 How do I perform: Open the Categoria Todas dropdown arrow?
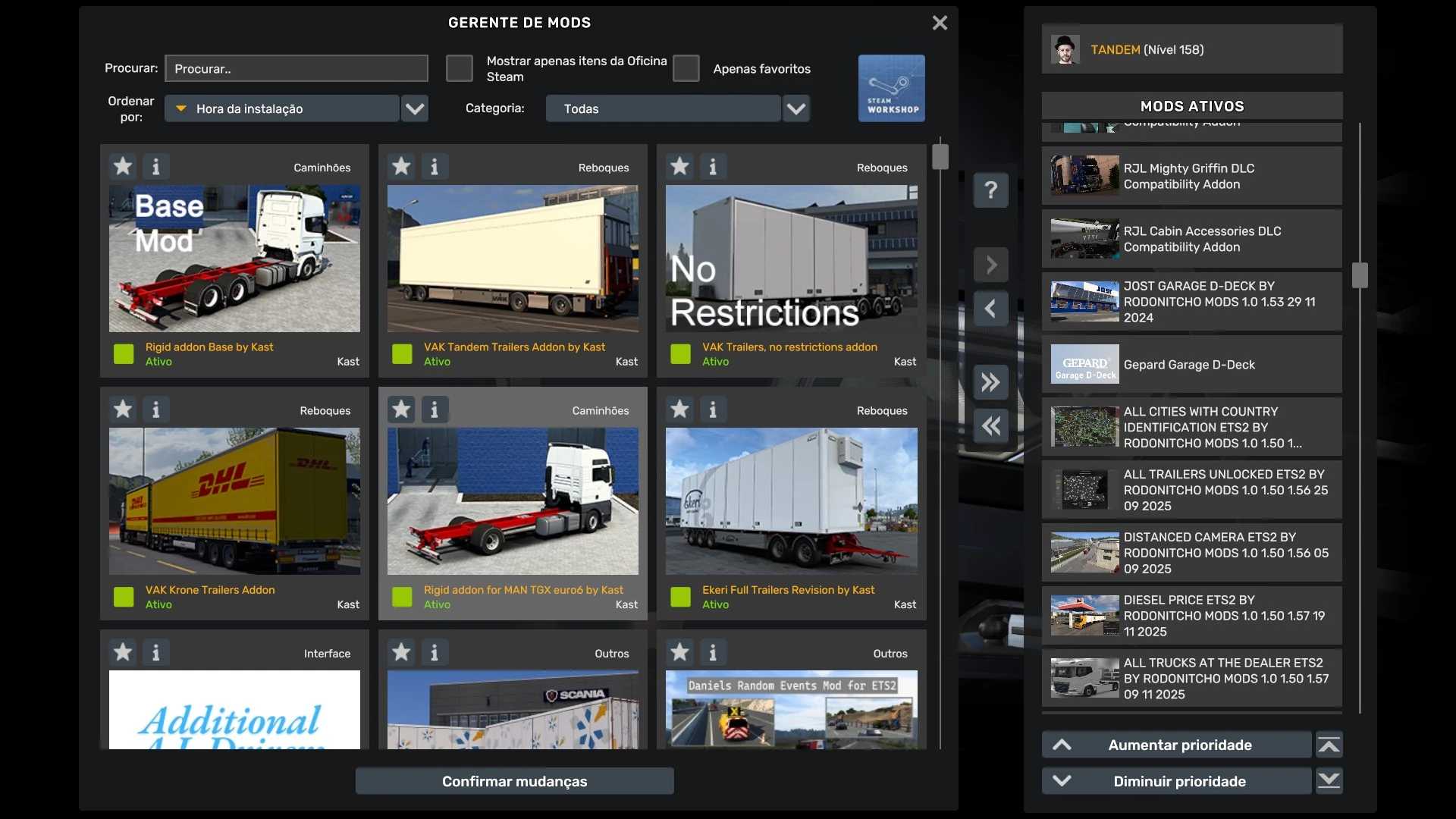coord(795,108)
